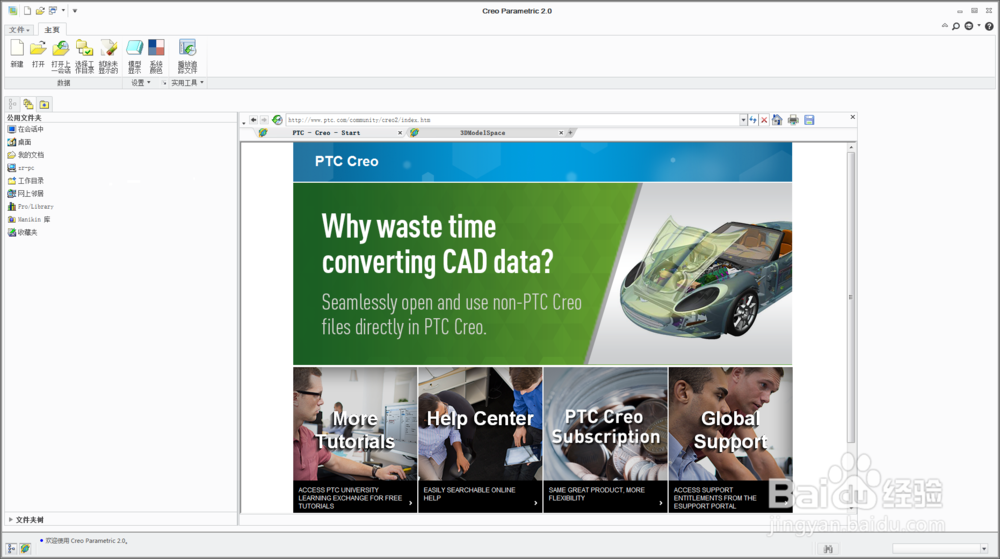The image size is (1000, 559).
Task: Click browser Print icon
Action: (793, 120)
